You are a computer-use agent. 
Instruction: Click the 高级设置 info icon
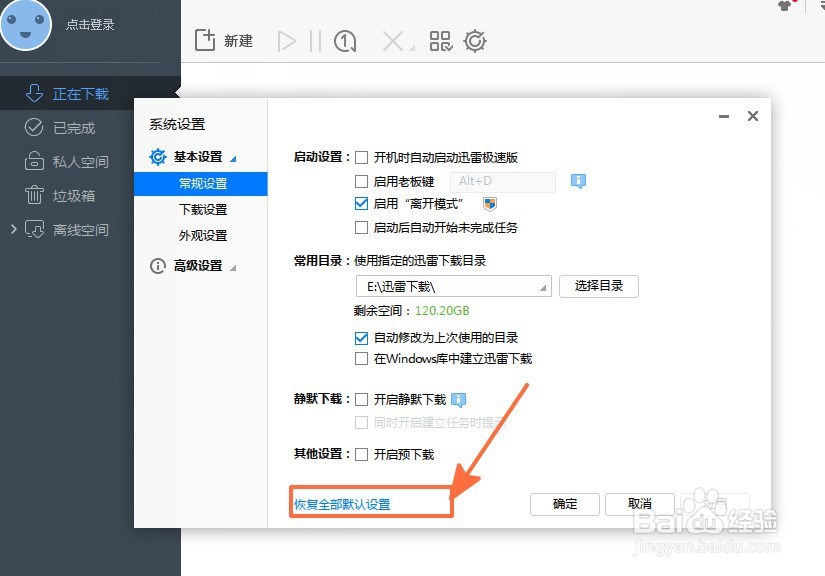[158, 266]
